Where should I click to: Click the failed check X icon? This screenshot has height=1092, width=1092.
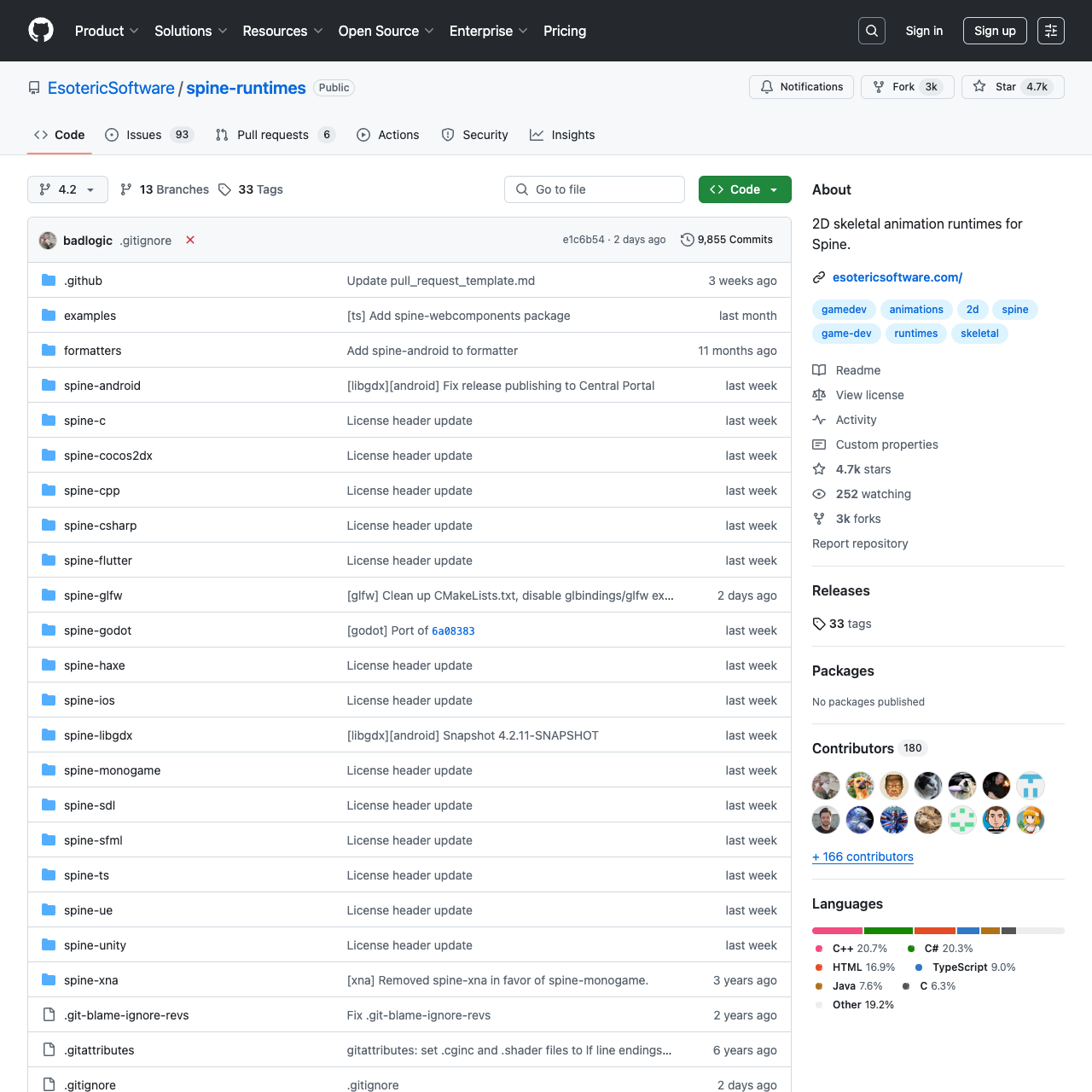coord(190,240)
